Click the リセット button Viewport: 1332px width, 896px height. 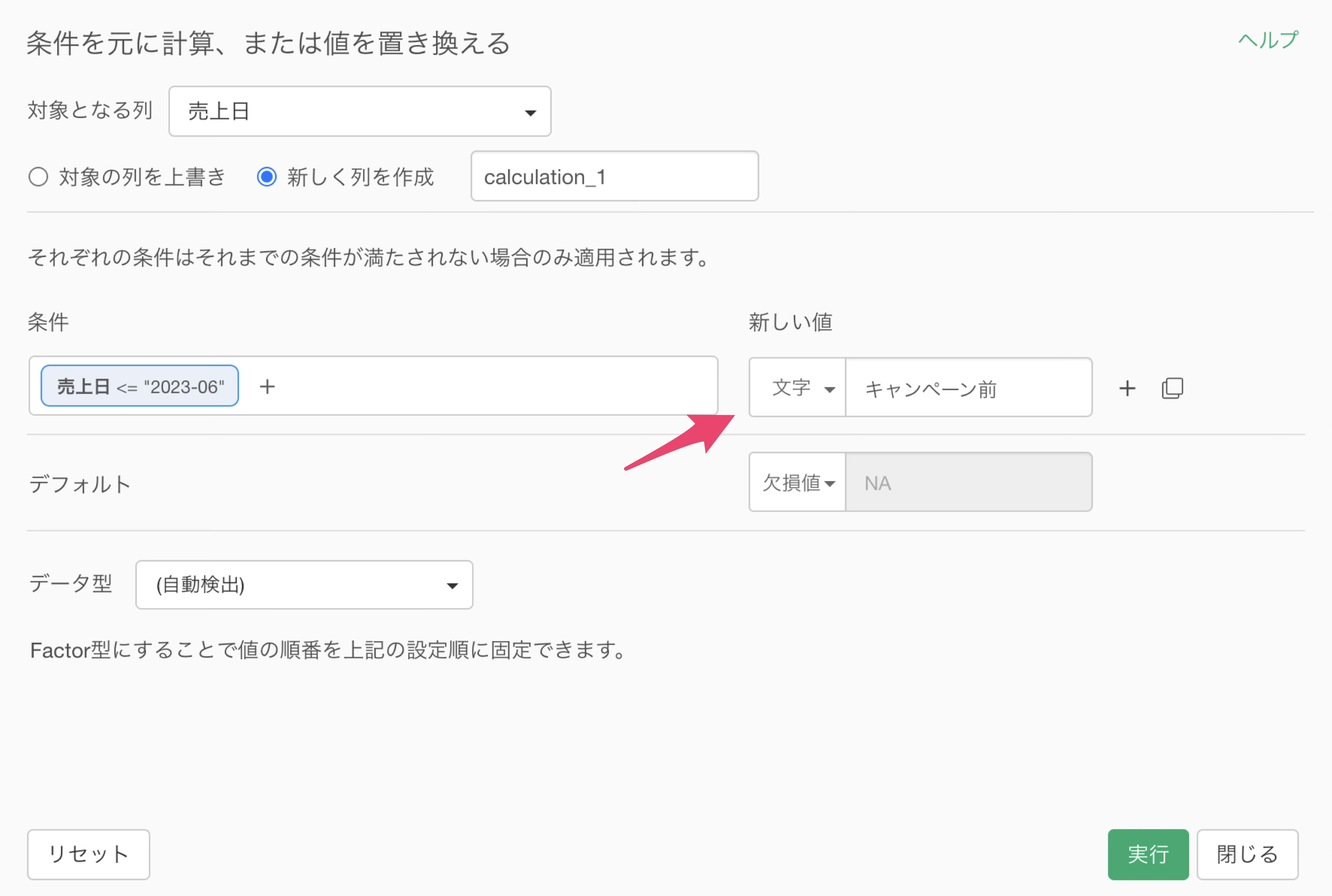(x=89, y=854)
